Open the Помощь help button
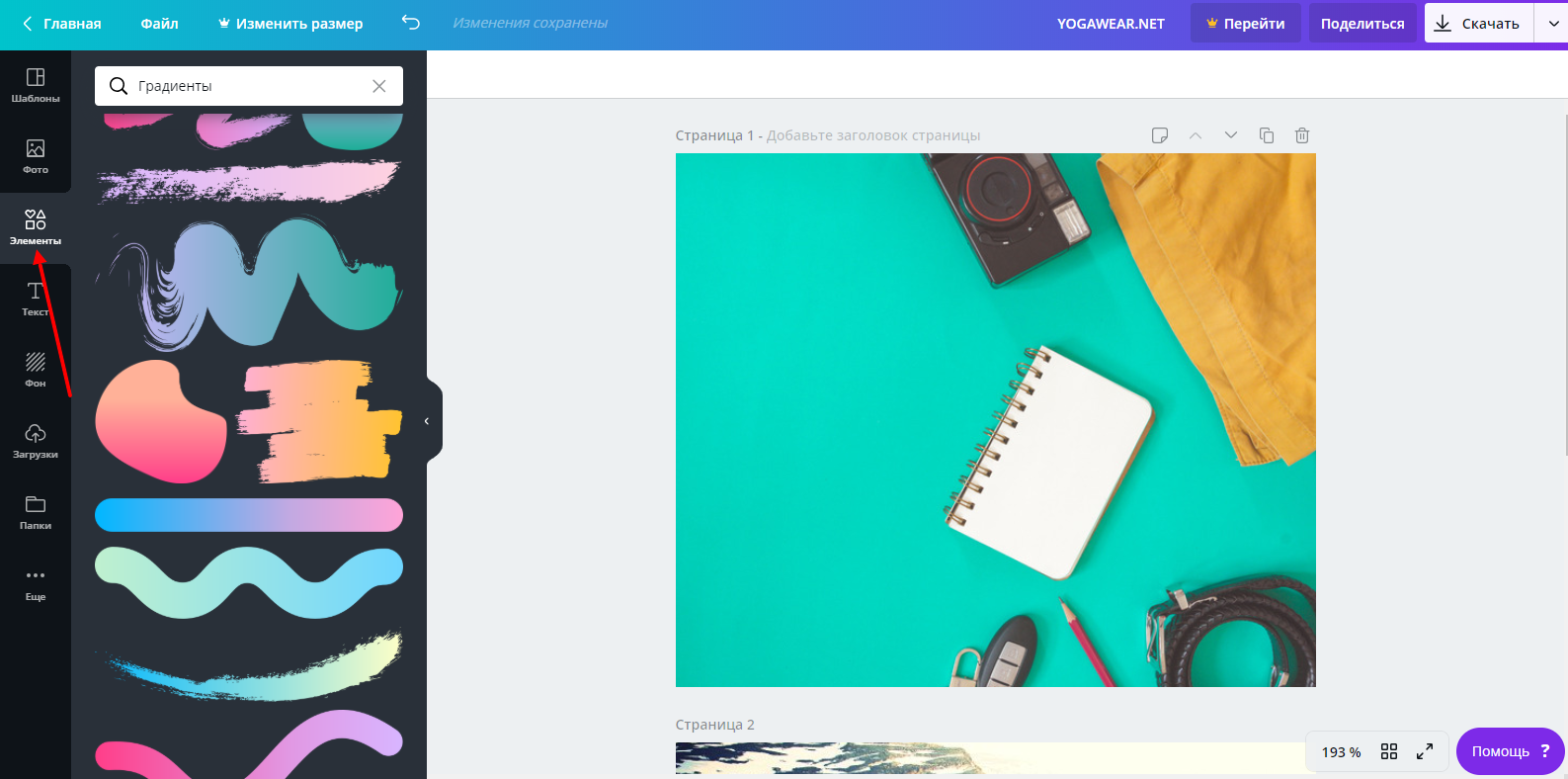This screenshot has width=1568, height=779. coord(1511,751)
